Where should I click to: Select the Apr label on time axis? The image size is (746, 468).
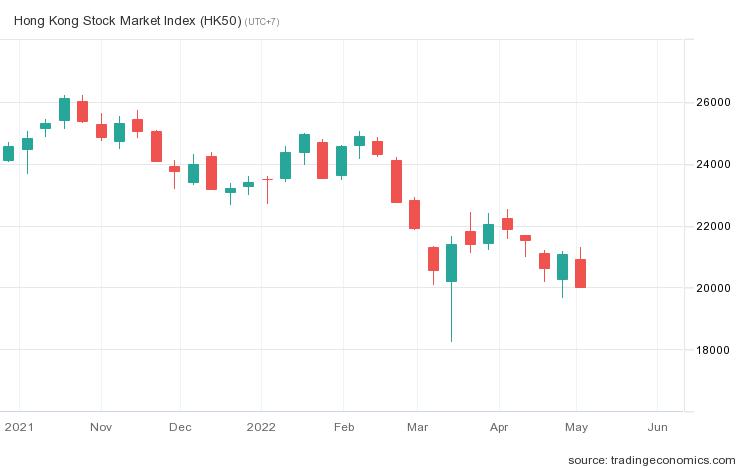coord(499,426)
